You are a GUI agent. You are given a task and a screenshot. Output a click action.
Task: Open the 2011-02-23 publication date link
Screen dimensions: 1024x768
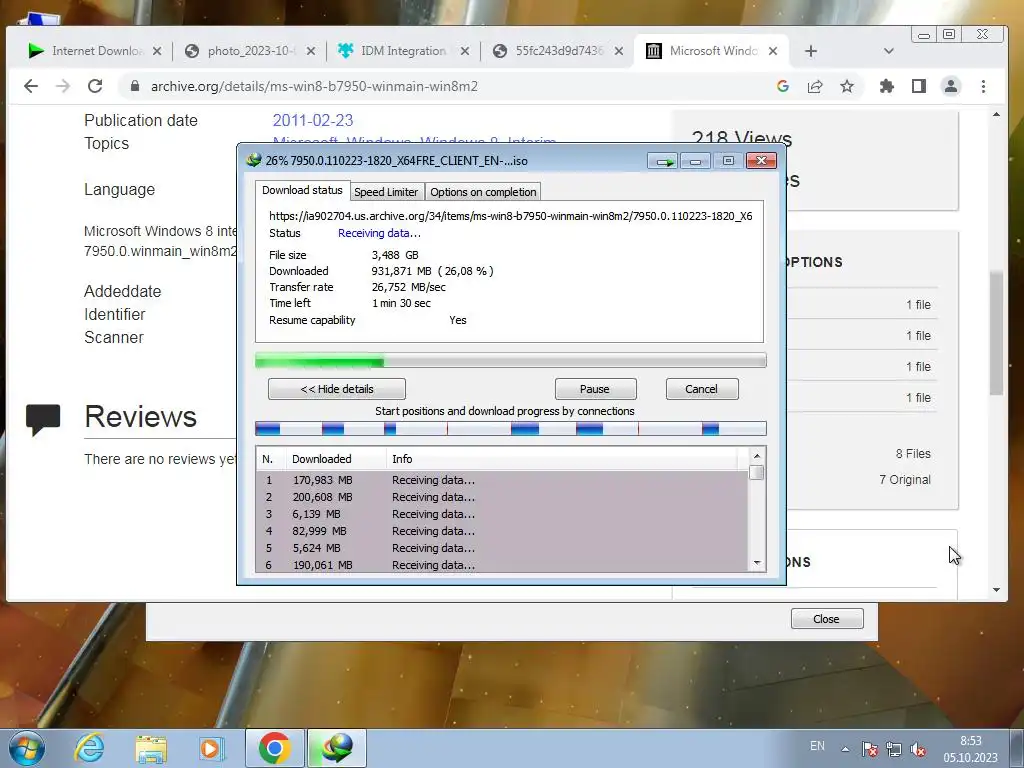pyautogui.click(x=313, y=120)
